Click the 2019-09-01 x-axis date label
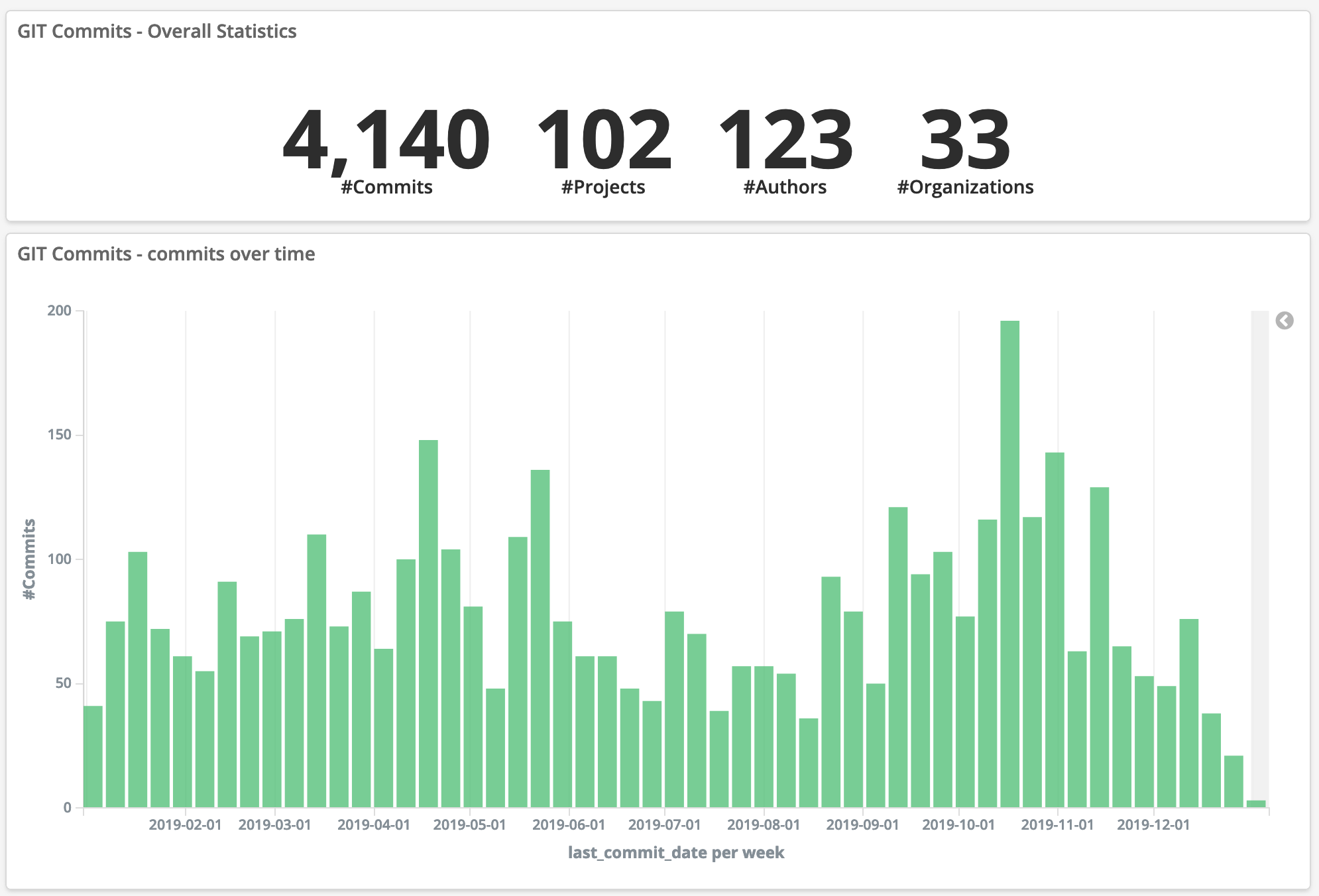1319x896 pixels. point(862,825)
